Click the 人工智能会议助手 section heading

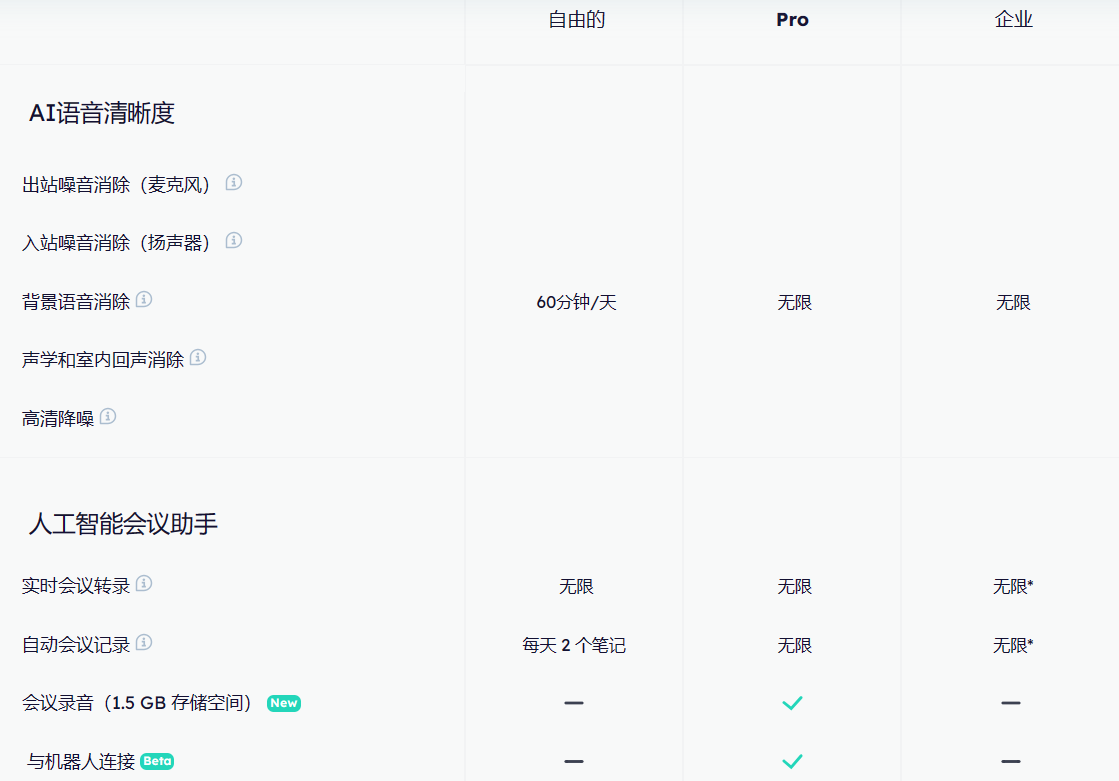[123, 524]
